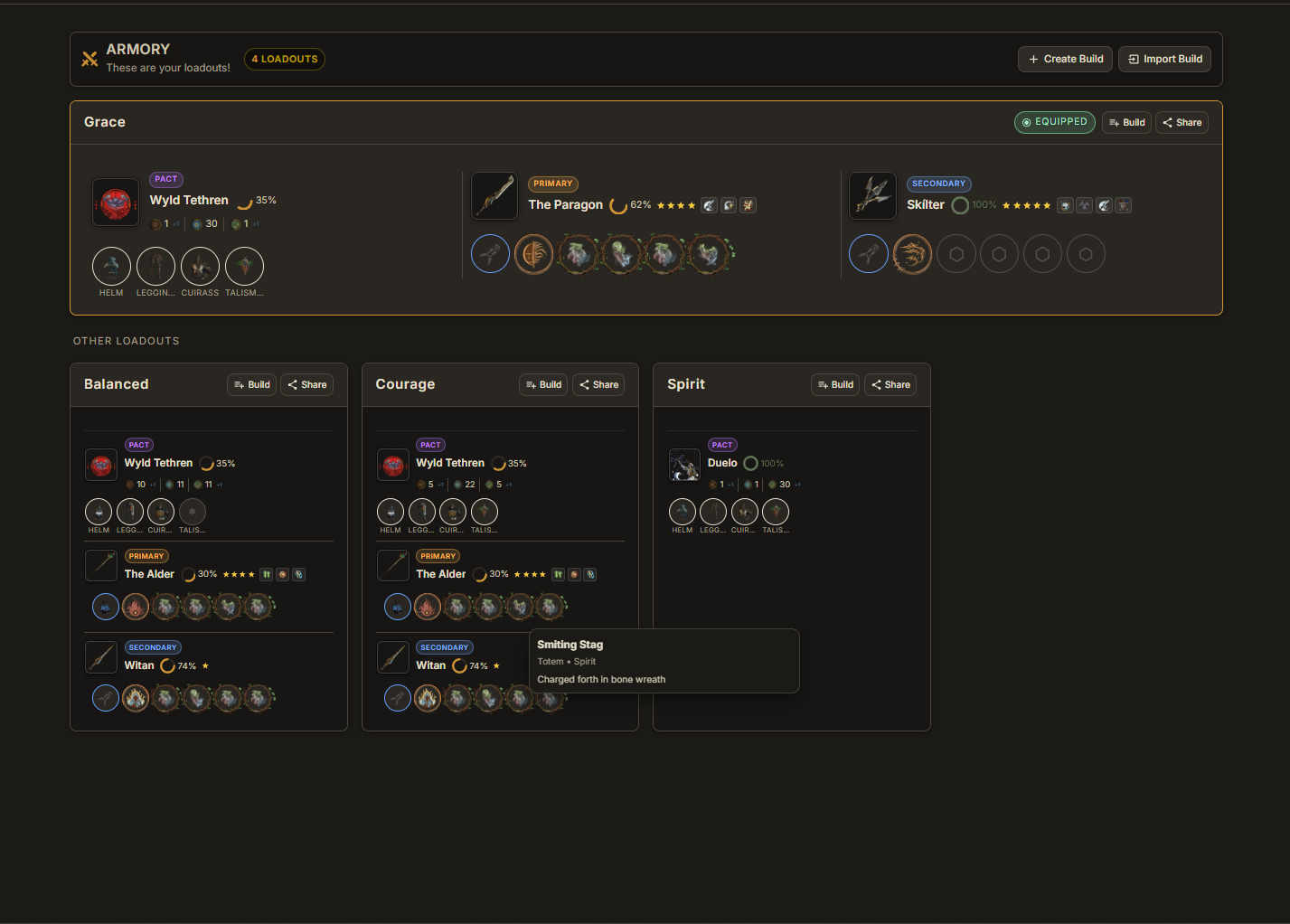Viewport: 1290px width, 924px height.
Task: Click The Alder weapon icon in Balanced
Action: click(x=101, y=565)
